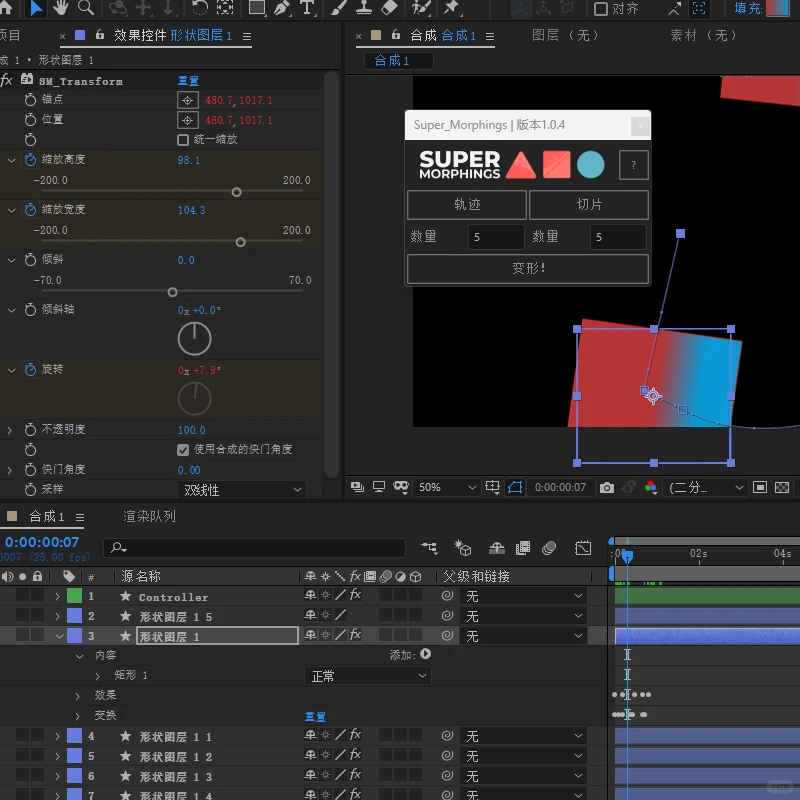
Task: Open the 采样 双线性 sampling dropdown
Action: (242, 490)
